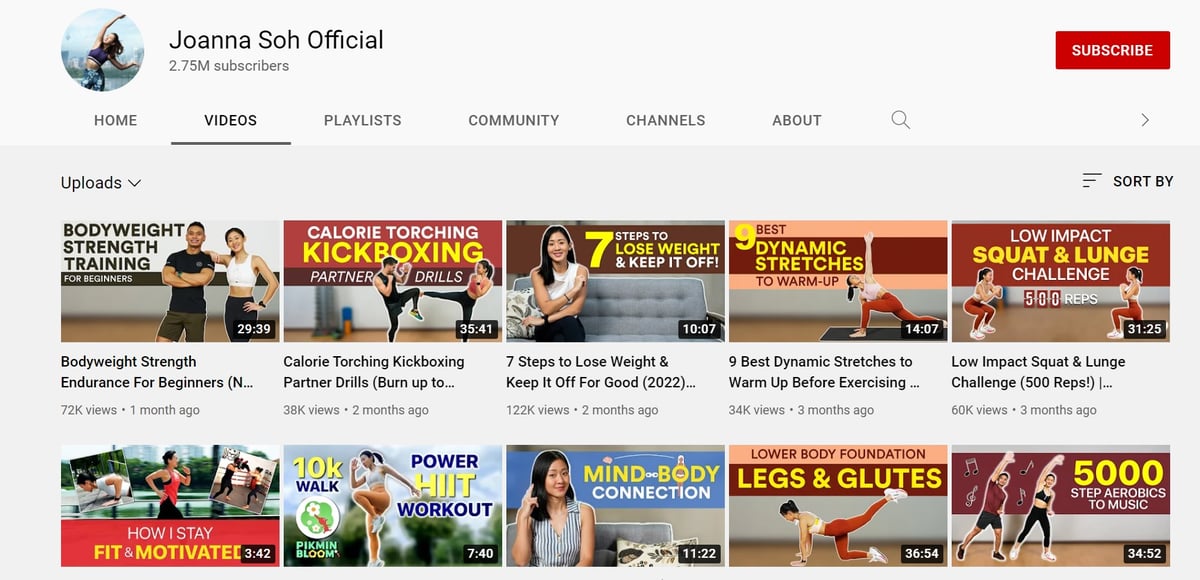View the CHANNELS tab
Image resolution: width=1200 pixels, height=580 pixels.
(x=665, y=120)
